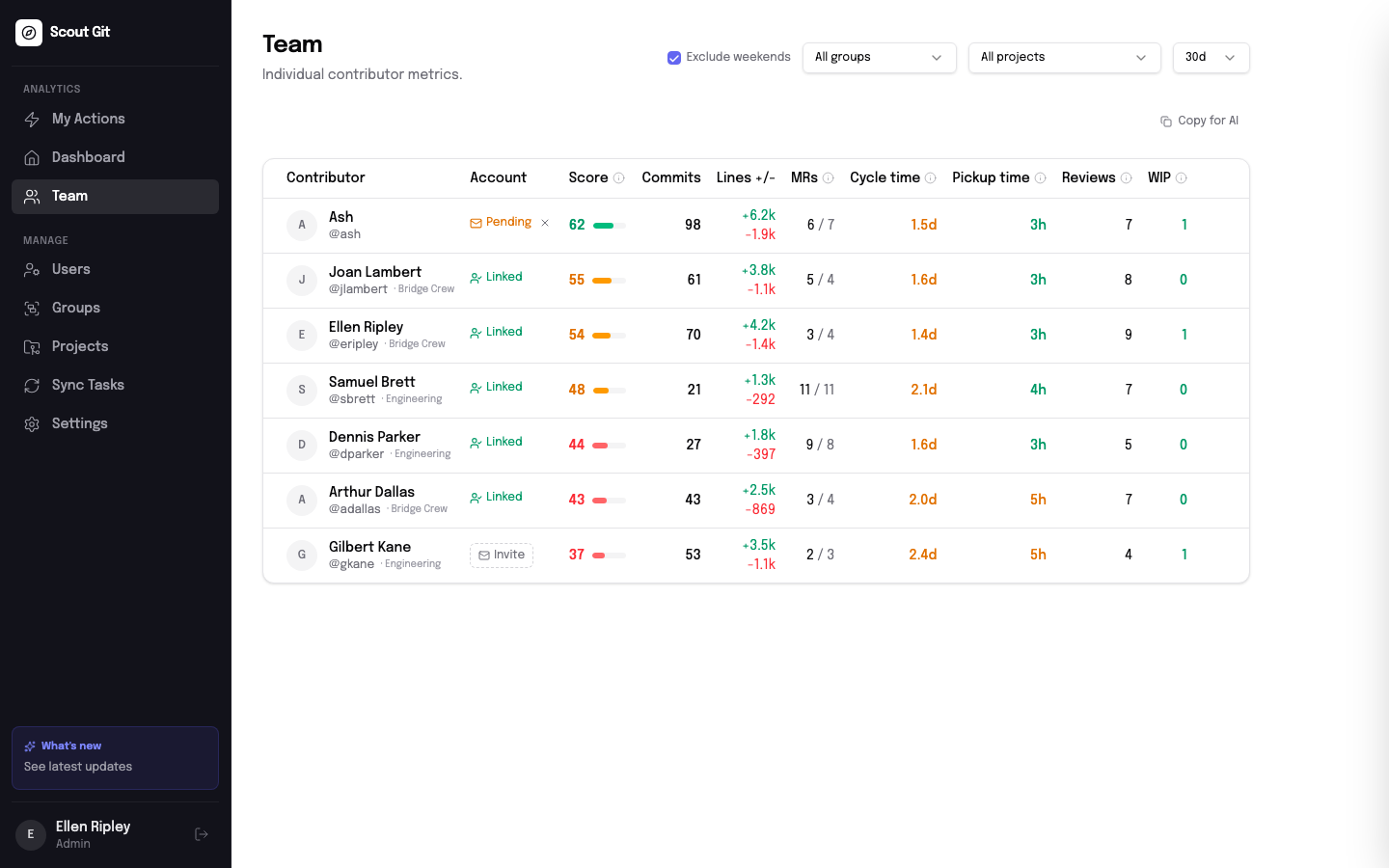The width and height of the screenshot is (1389, 868).
Task: Open the All groups dropdown
Action: pos(879,57)
